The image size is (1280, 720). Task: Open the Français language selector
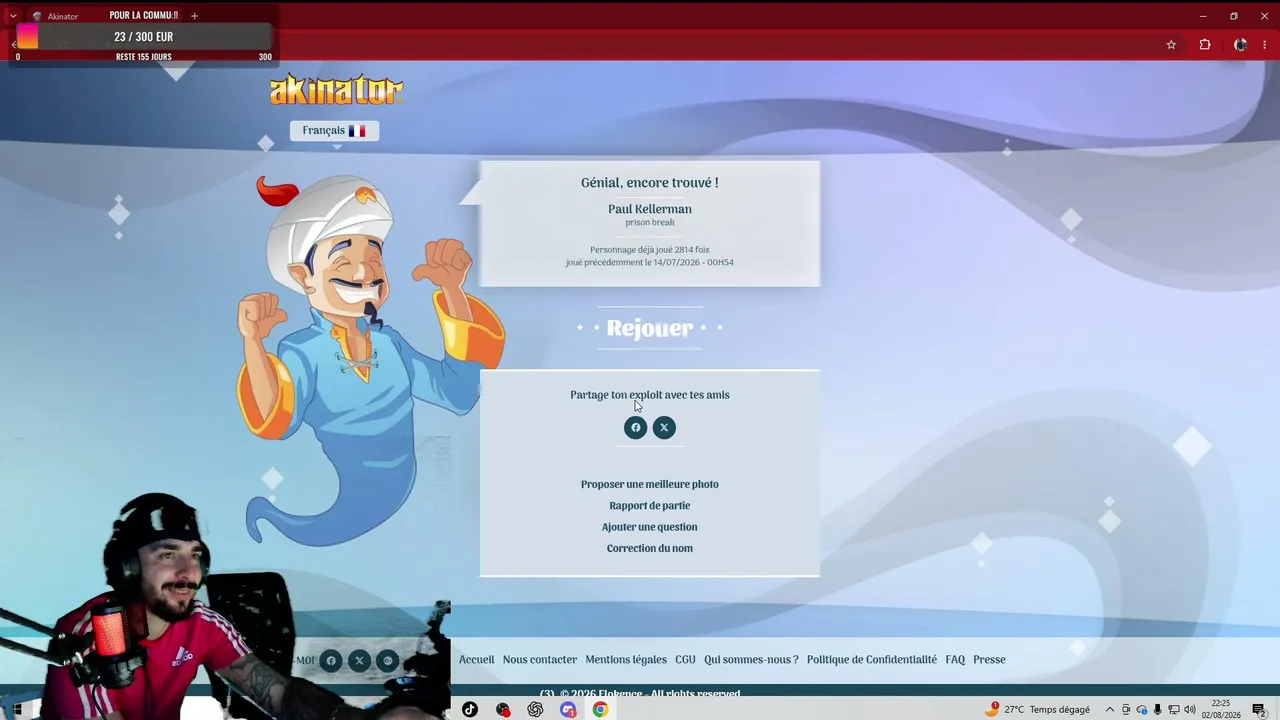(x=334, y=131)
